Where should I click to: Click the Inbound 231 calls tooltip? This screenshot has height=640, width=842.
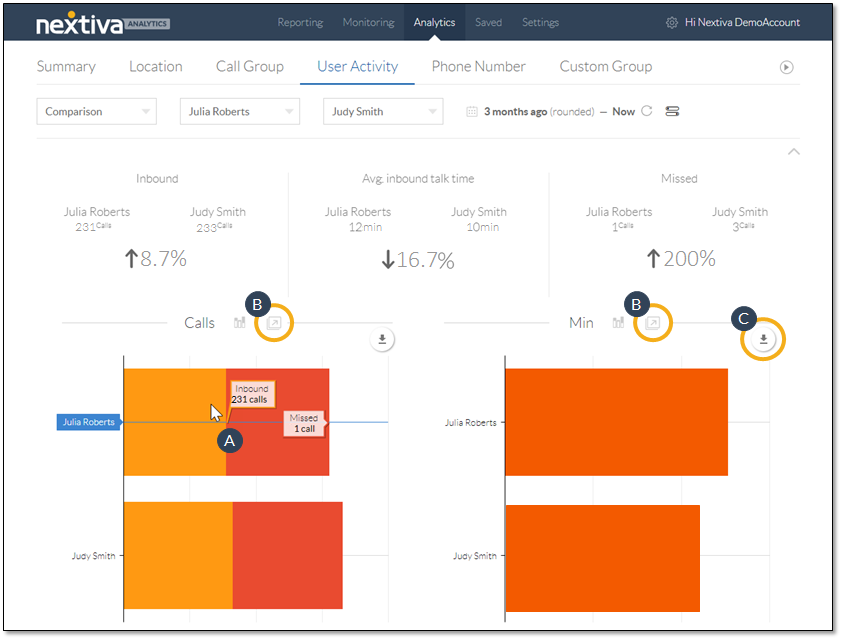[252, 394]
